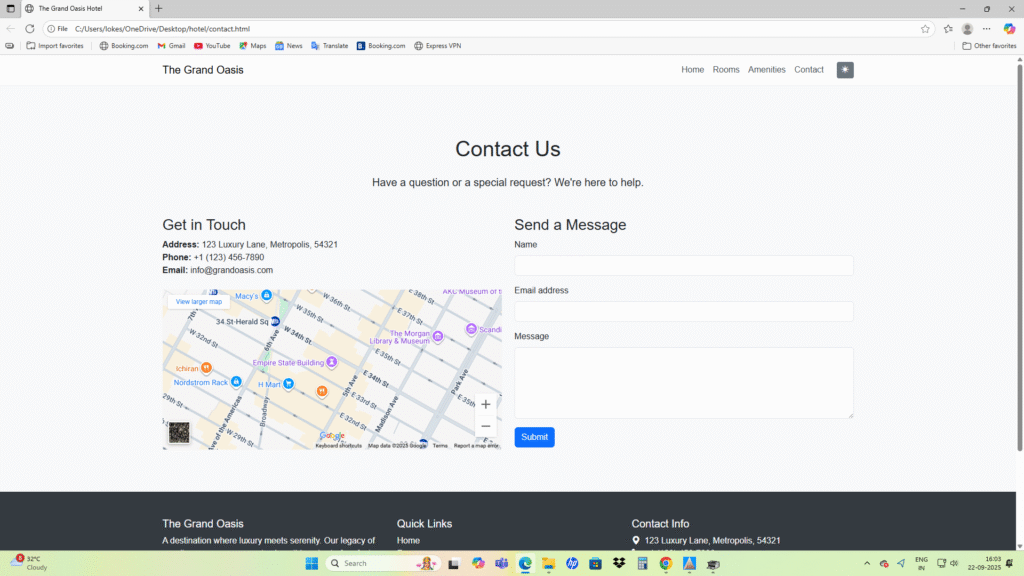The height and width of the screenshot is (576, 1024).
Task: Launch Microsoft Teams from the taskbar
Action: 502,563
